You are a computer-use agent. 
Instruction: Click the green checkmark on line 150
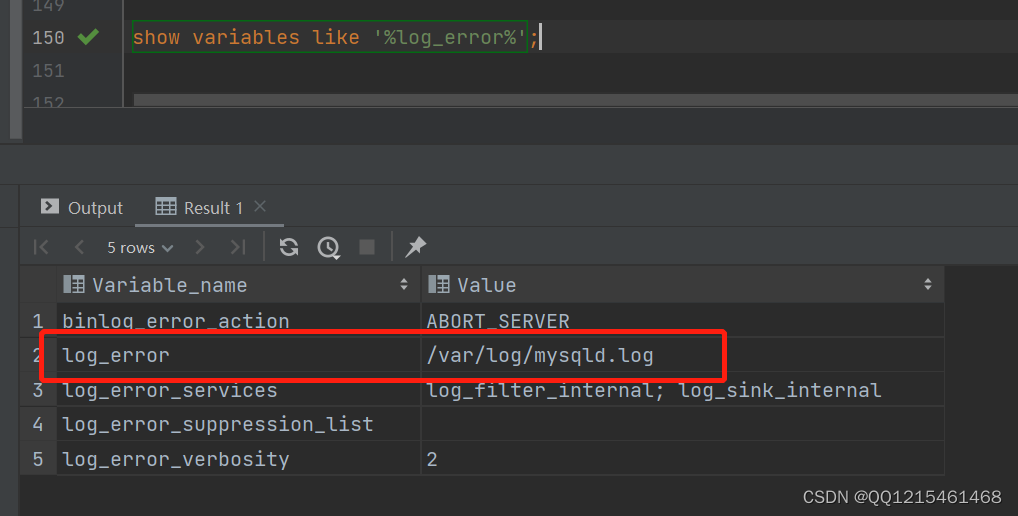pos(88,37)
